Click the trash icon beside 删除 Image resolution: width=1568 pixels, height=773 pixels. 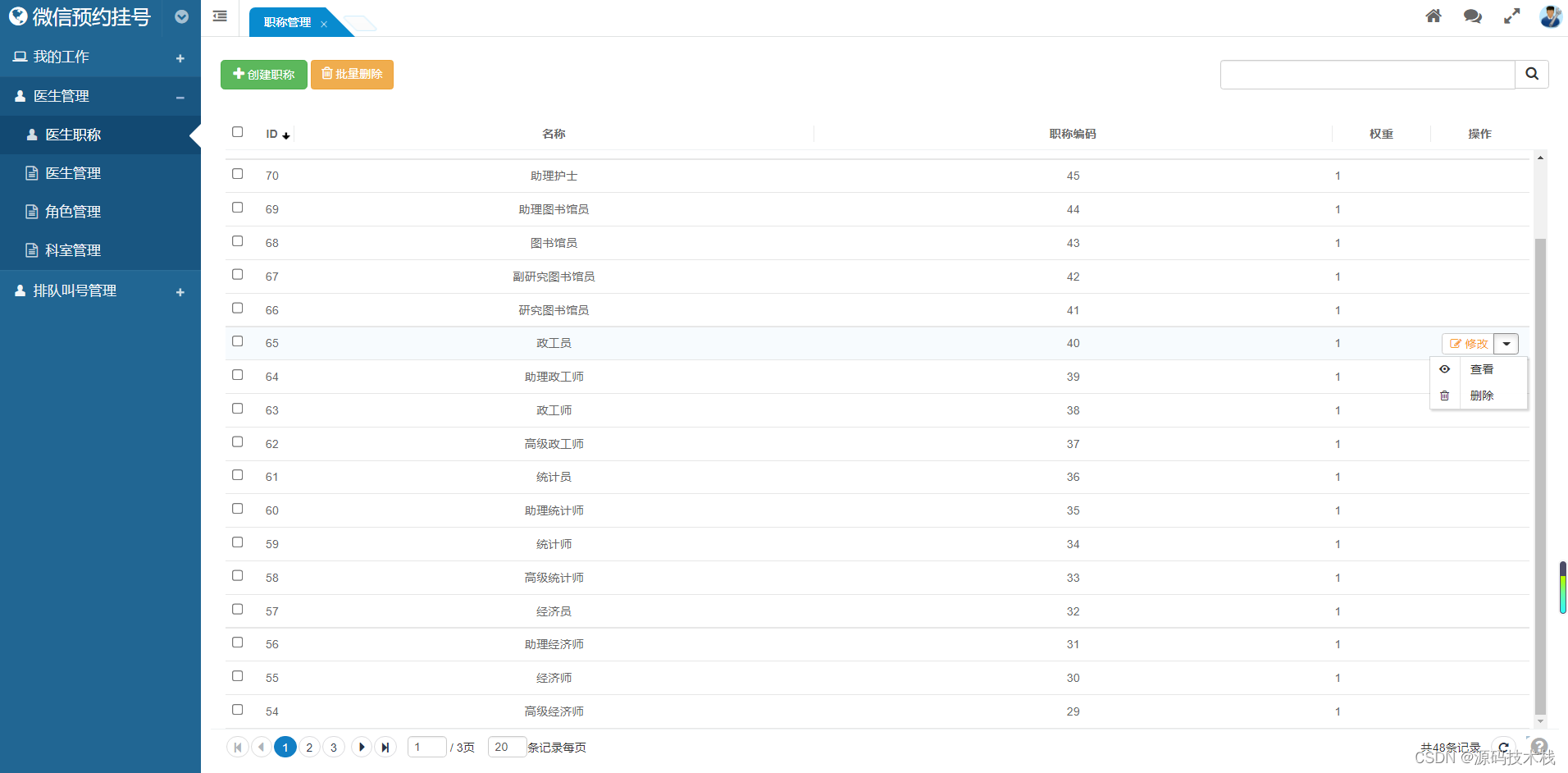tap(1445, 396)
